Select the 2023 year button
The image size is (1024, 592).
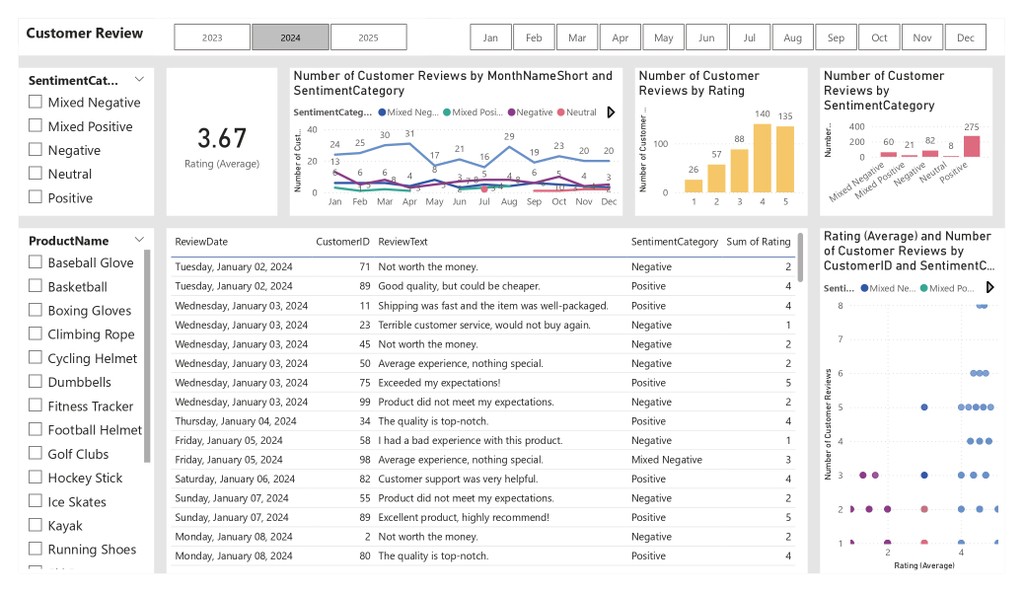(x=212, y=37)
